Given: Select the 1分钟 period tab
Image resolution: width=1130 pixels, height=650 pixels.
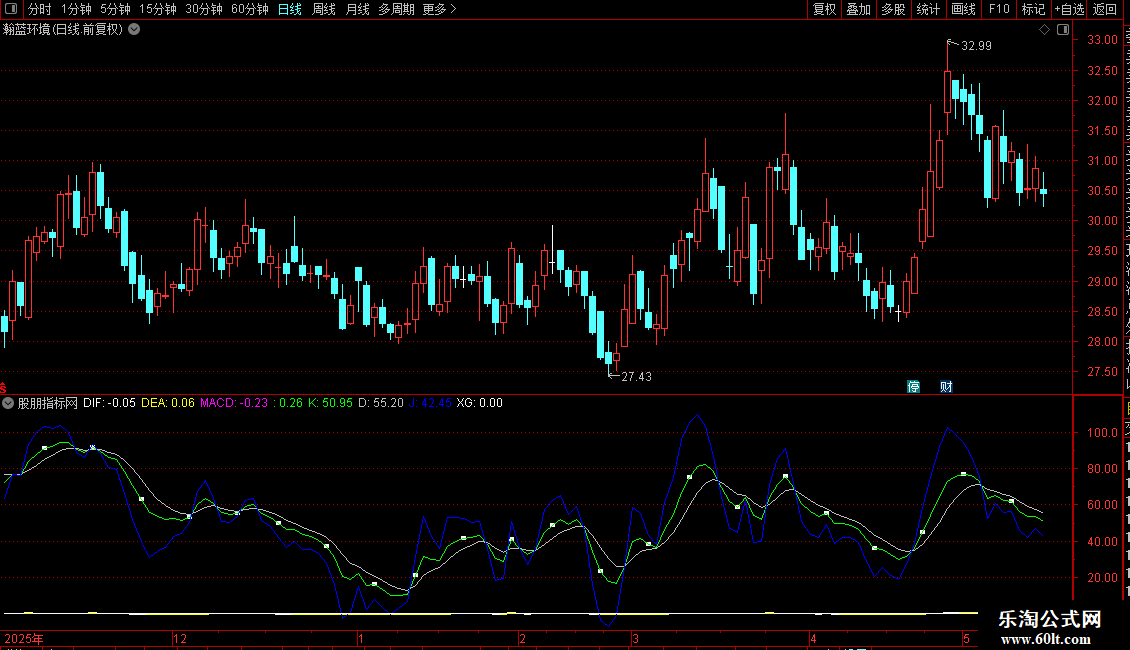Looking at the screenshot, I should [x=76, y=9].
